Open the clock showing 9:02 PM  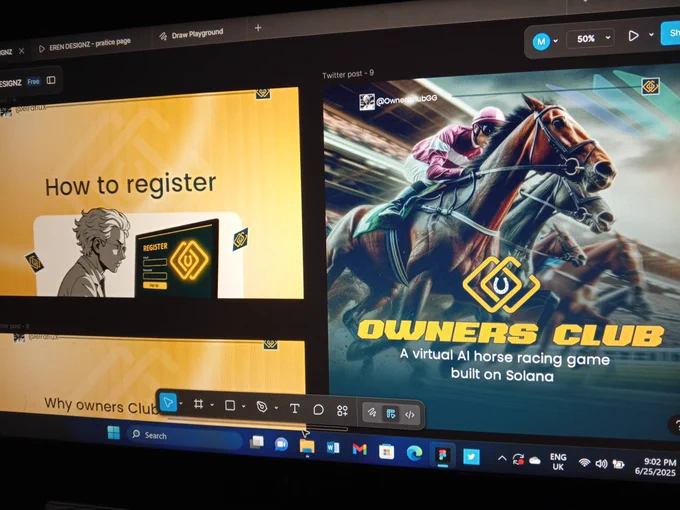pos(656,467)
